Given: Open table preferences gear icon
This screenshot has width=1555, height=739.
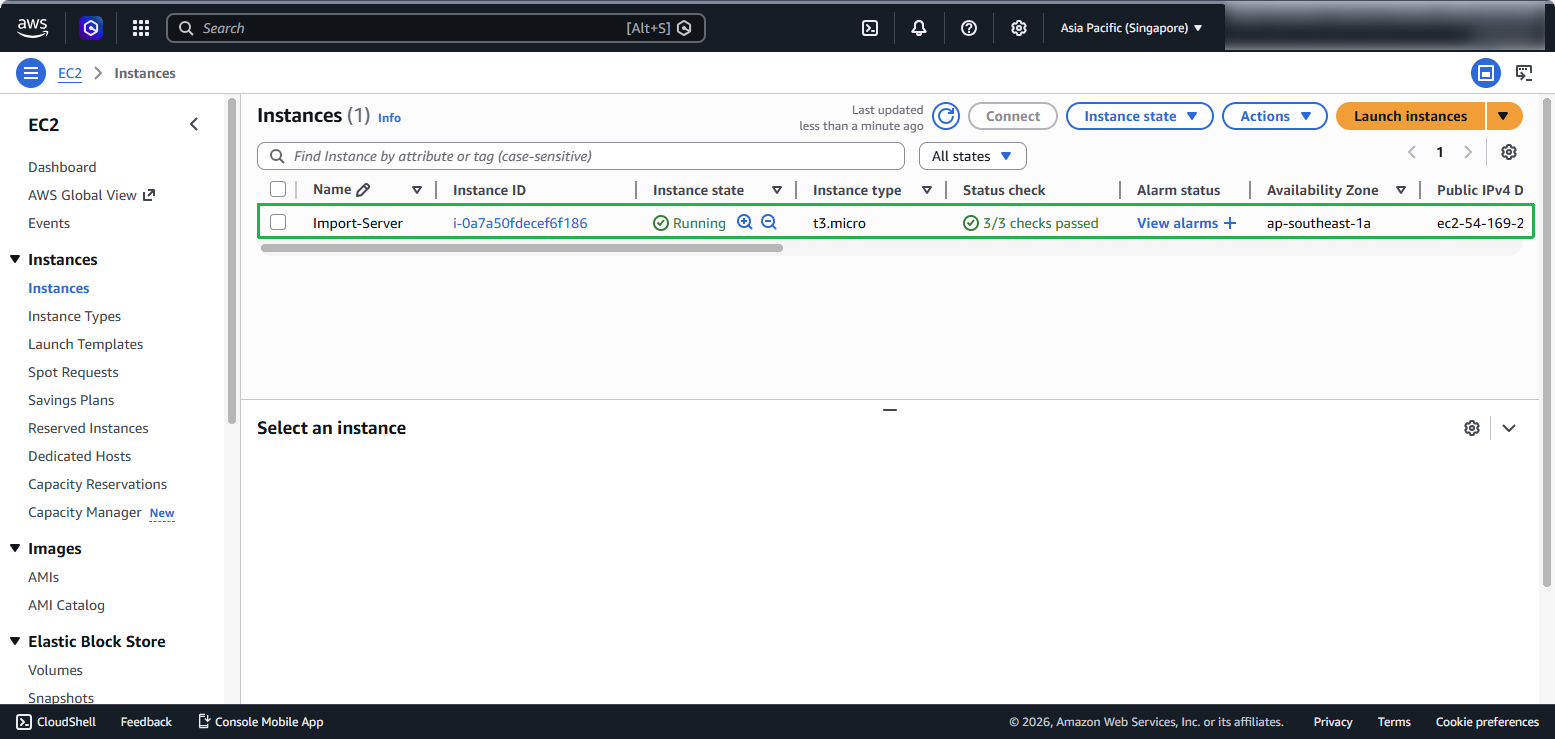Looking at the screenshot, I should click(1509, 152).
